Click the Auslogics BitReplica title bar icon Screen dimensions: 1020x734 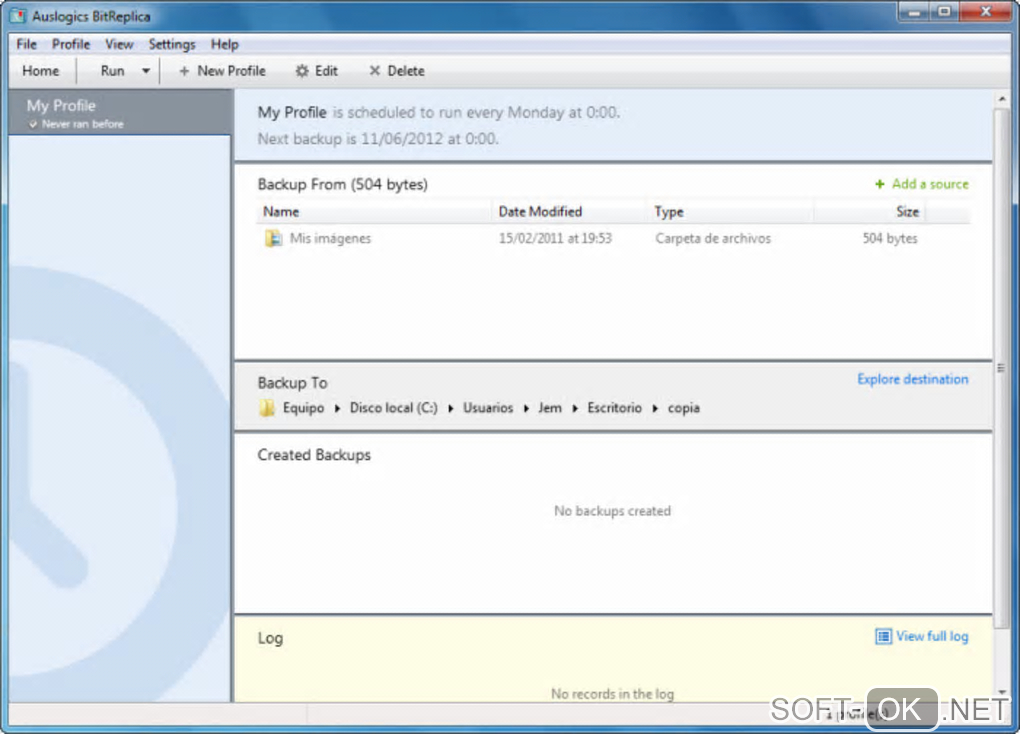[x=18, y=15]
